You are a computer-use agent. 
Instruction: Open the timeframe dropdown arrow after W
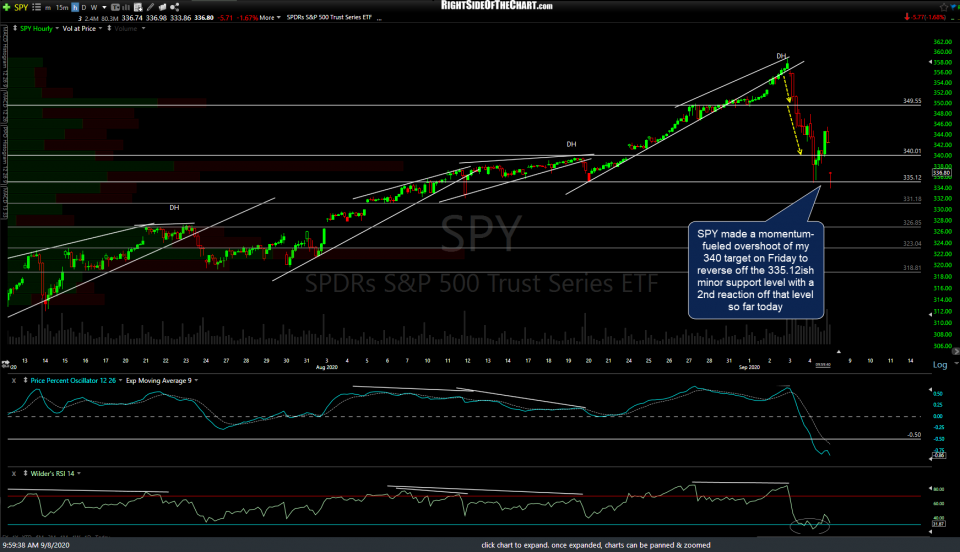click(x=104, y=7)
